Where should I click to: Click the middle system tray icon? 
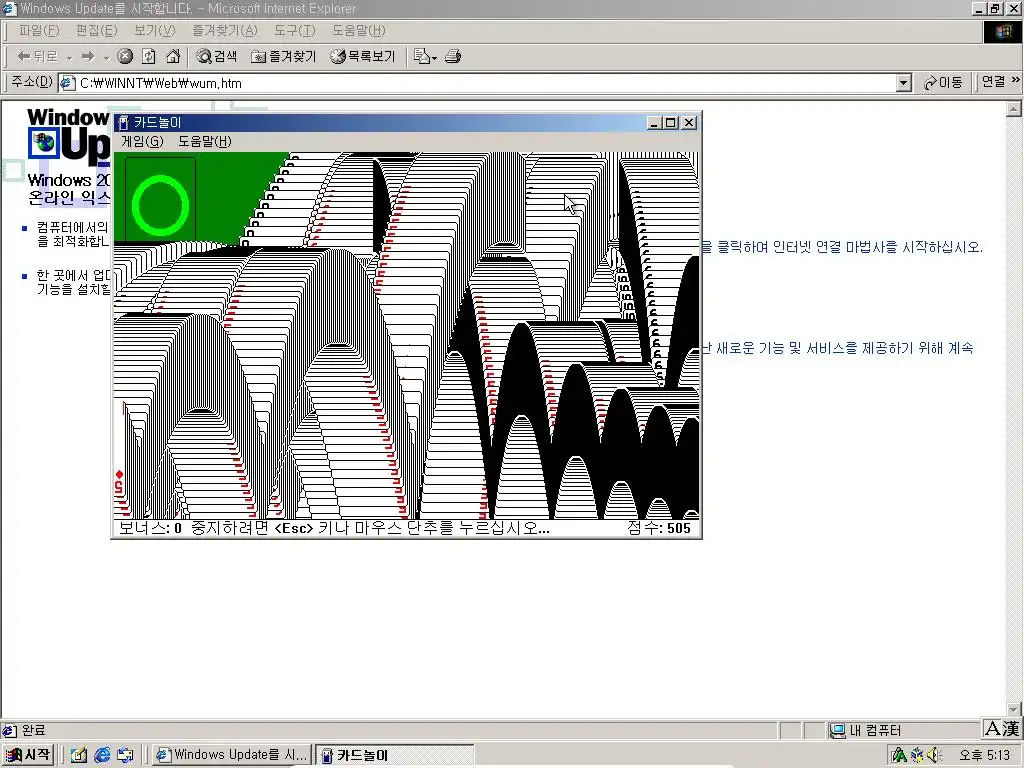(x=917, y=755)
